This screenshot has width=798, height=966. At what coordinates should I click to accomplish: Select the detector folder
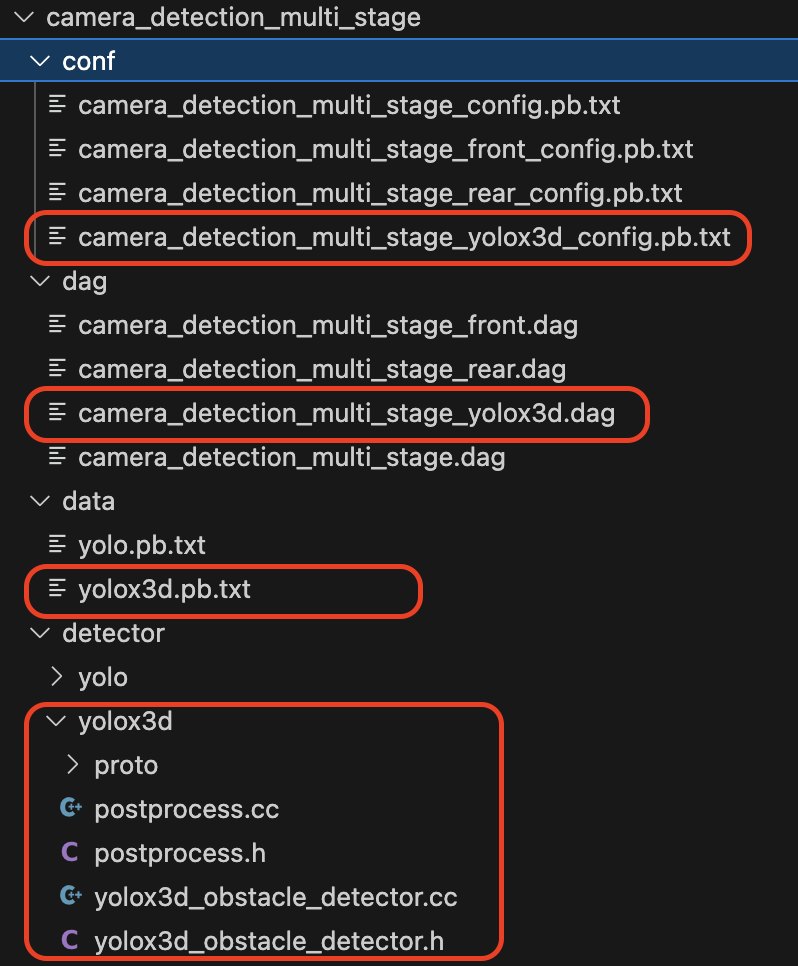point(112,633)
